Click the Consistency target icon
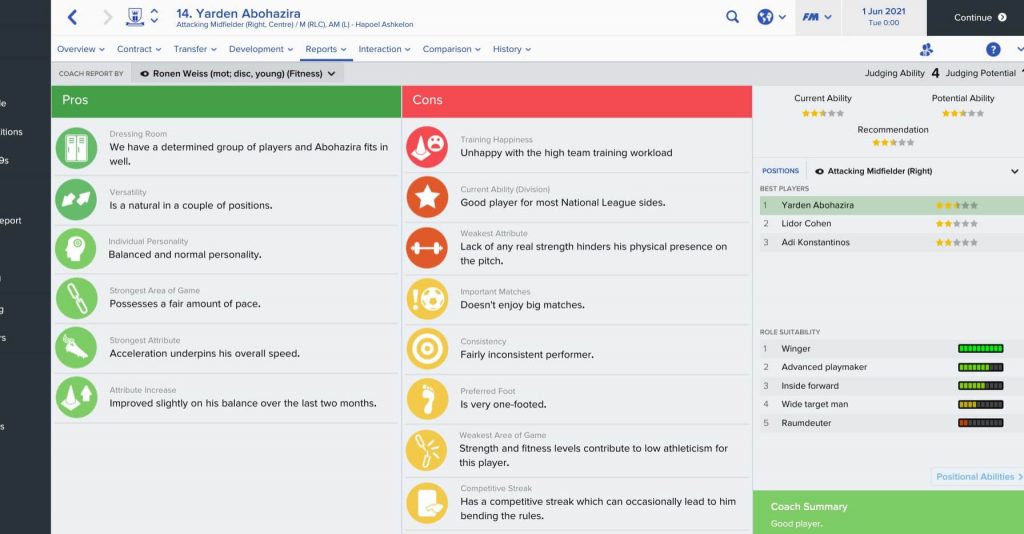Image resolution: width=1024 pixels, height=534 pixels. (427, 349)
